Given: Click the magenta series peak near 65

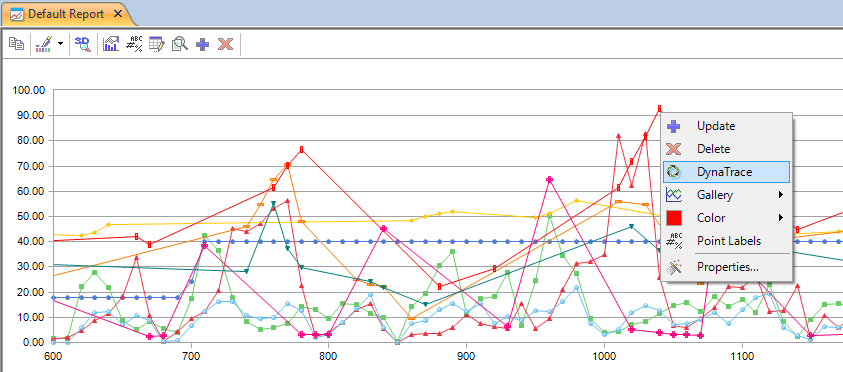Looking at the screenshot, I should click(x=549, y=179).
